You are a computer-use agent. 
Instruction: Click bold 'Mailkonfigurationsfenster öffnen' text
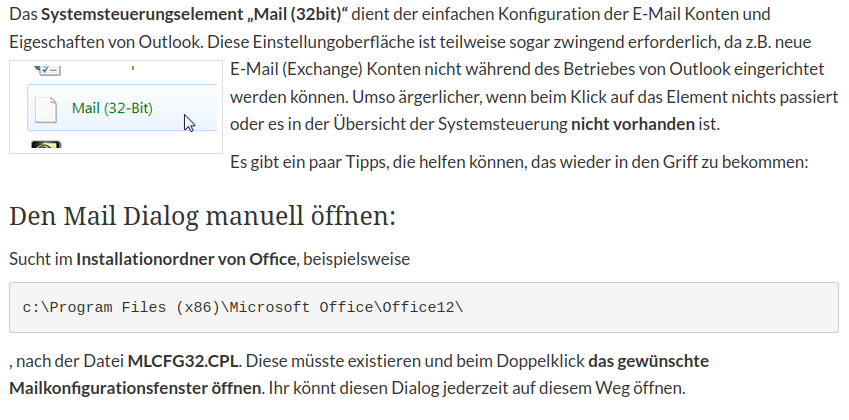135,388
